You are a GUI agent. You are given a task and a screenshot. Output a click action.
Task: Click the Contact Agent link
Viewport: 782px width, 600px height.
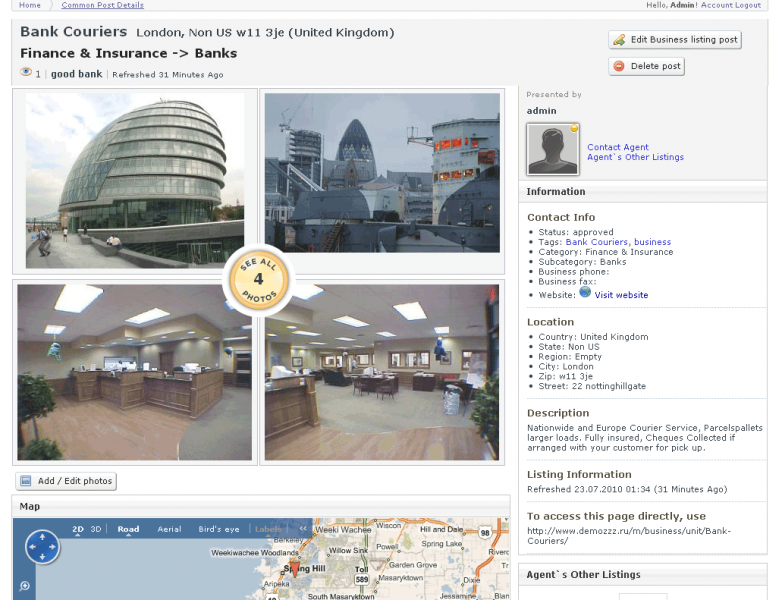(x=617, y=147)
